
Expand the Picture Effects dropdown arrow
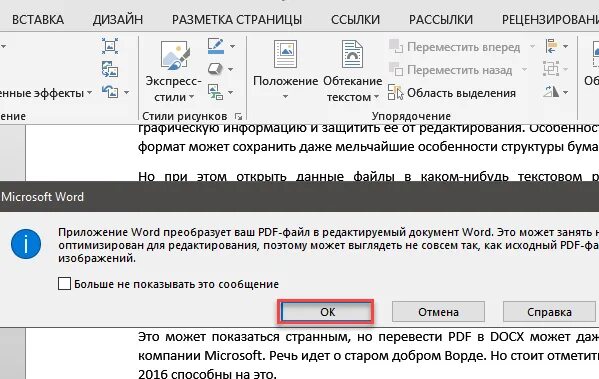coord(231,70)
